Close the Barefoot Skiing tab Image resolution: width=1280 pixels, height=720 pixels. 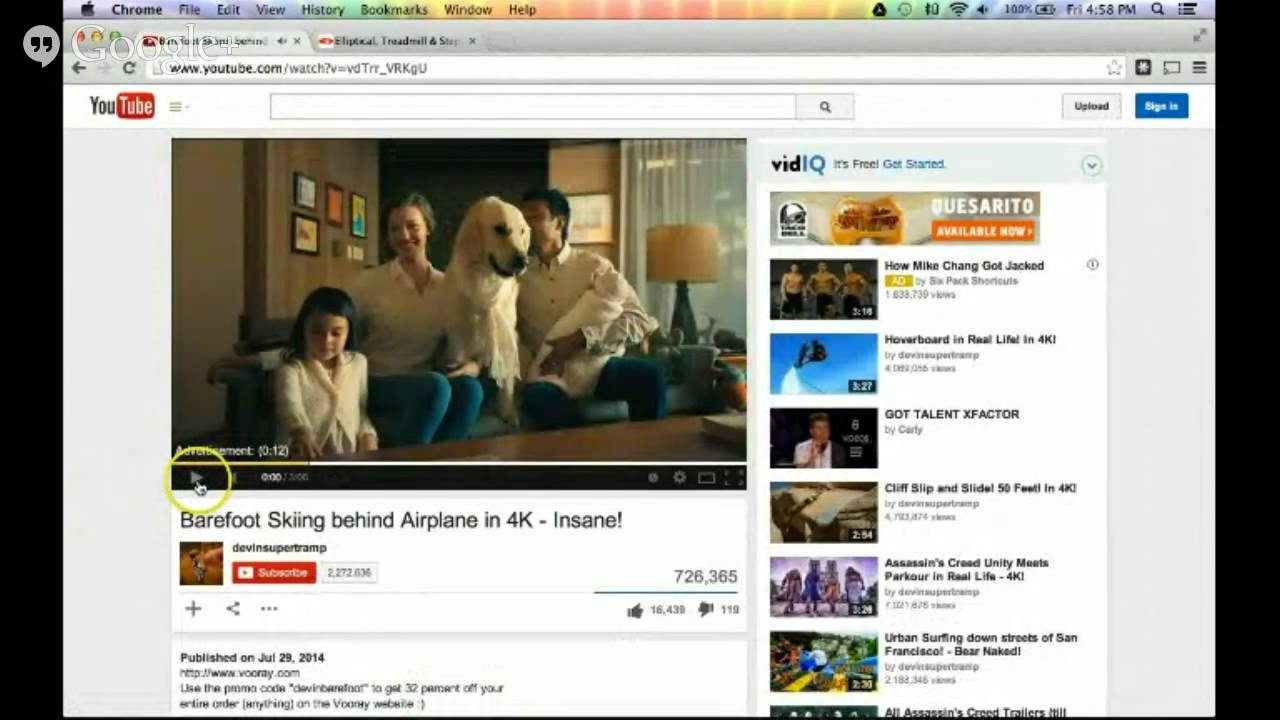(x=297, y=41)
